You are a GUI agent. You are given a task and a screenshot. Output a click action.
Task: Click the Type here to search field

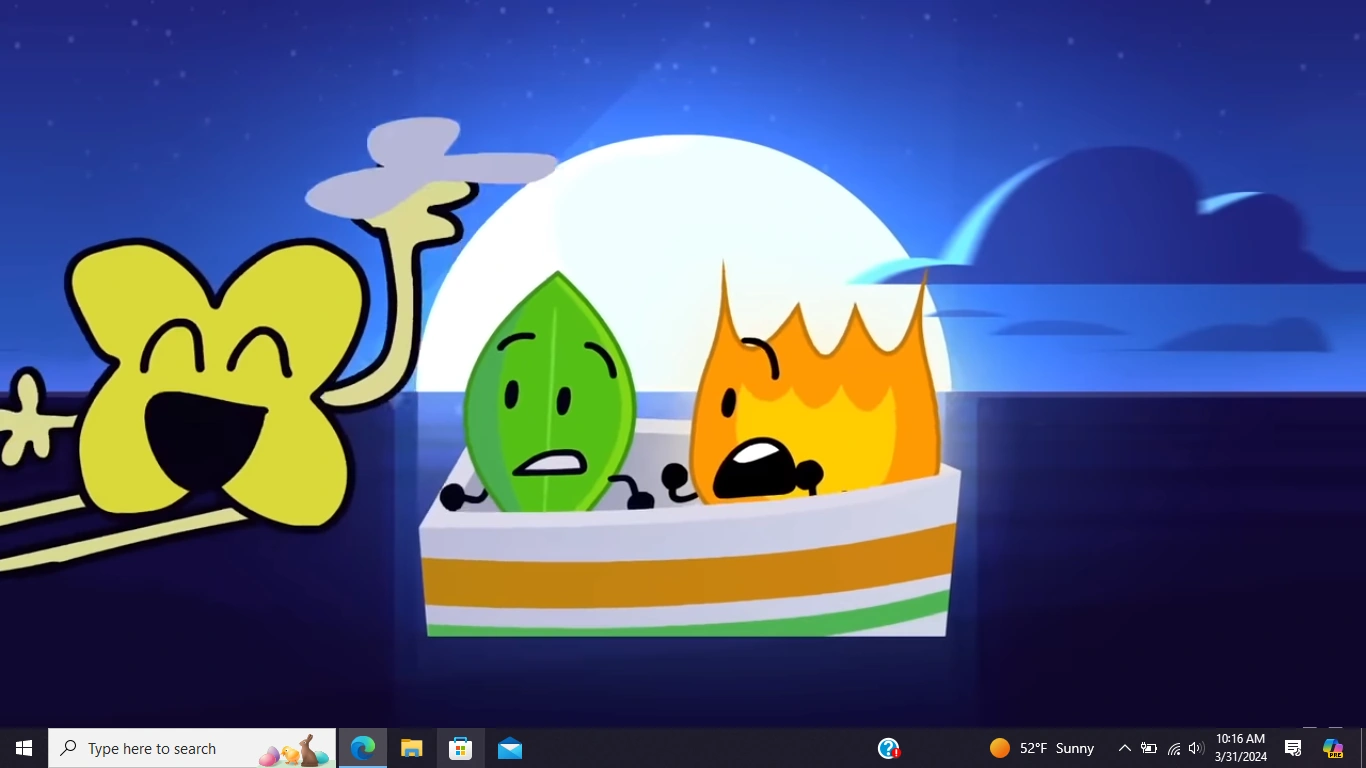click(160, 747)
